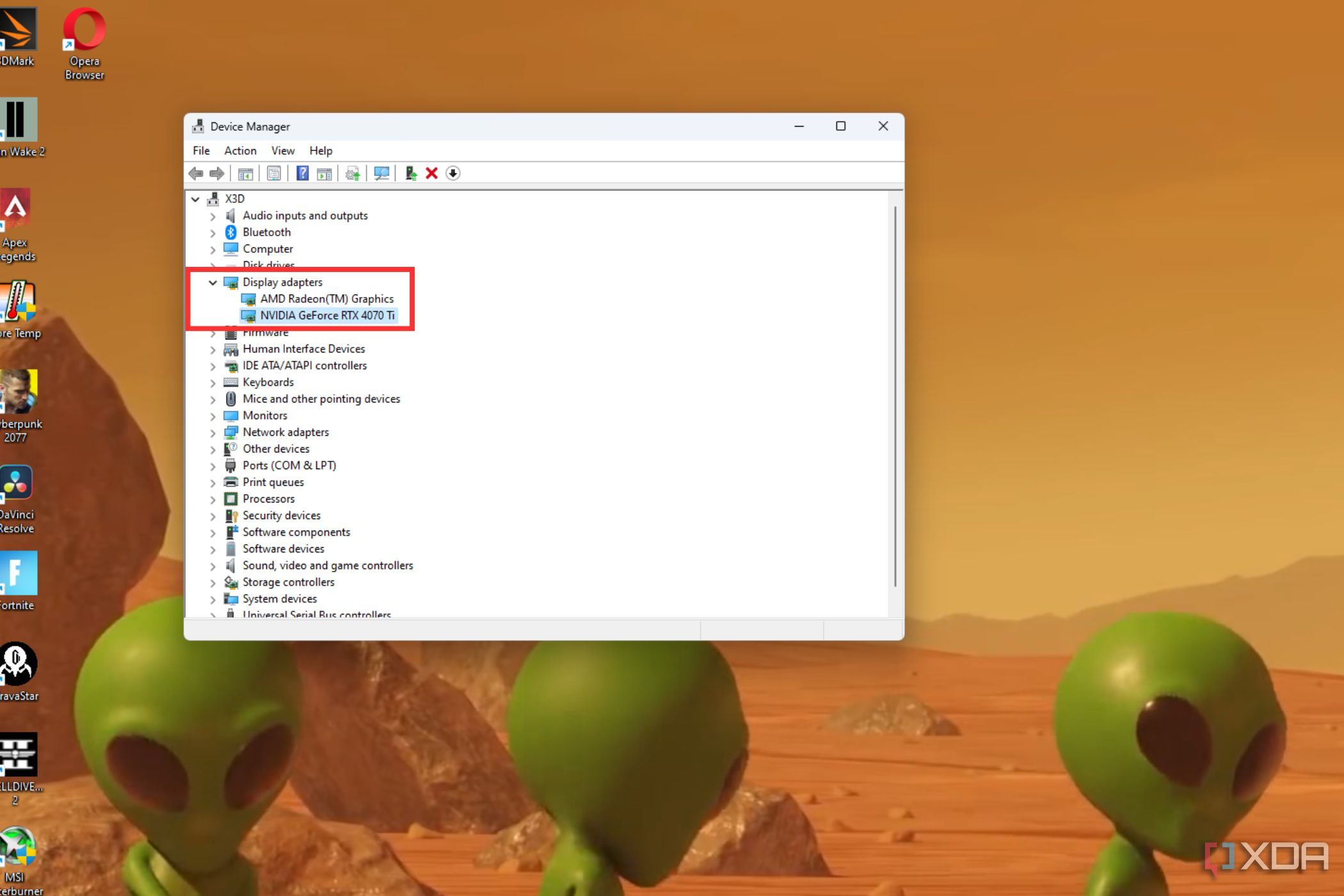Click the Back navigation arrow icon

point(196,173)
